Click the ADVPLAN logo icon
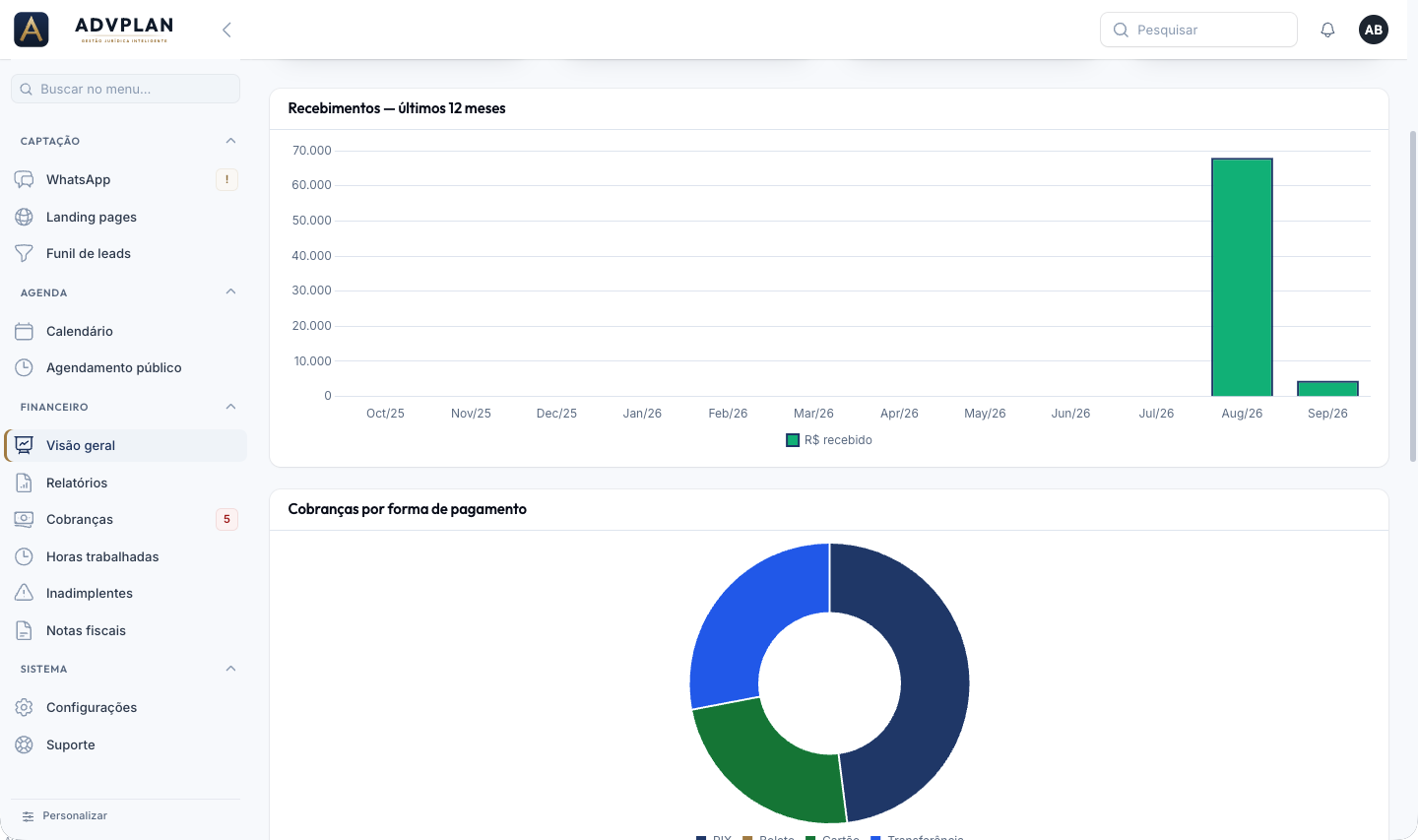This screenshot has height=840, width=1418. (x=32, y=30)
